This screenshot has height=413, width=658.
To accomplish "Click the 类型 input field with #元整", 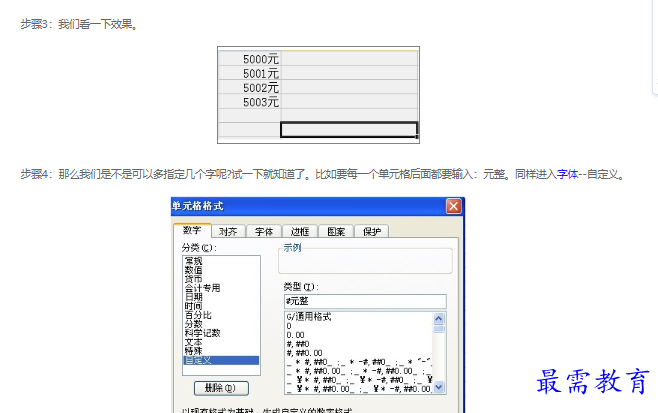I will (365, 301).
